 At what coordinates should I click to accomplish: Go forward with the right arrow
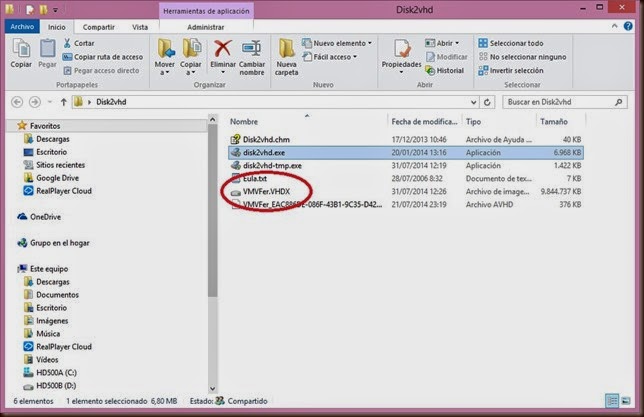35,102
